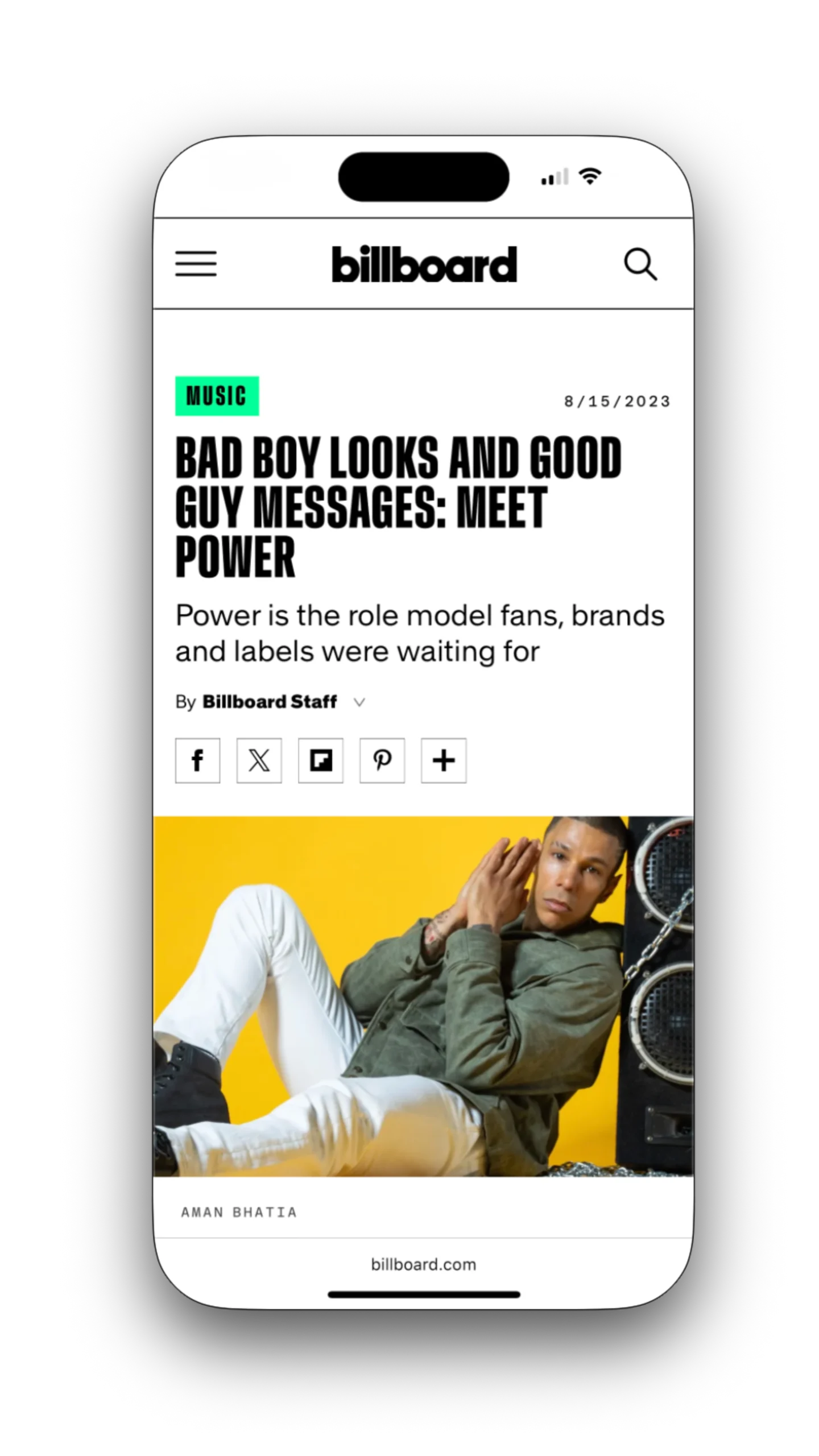The height and width of the screenshot is (1456, 819).
Task: Open more sharing options plus icon
Action: pyautogui.click(x=444, y=760)
